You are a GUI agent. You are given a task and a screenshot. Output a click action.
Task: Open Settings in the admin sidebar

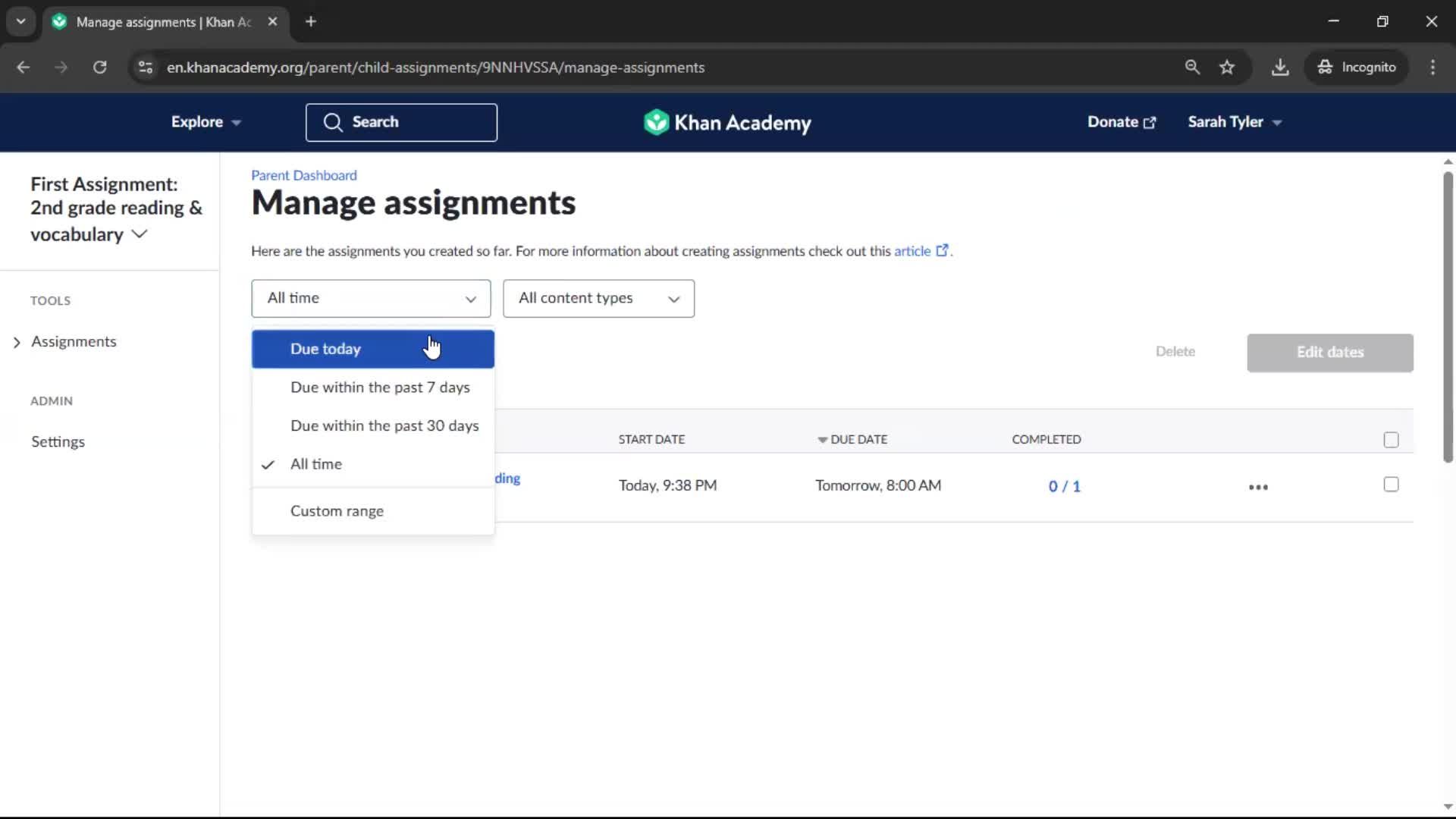[x=58, y=442]
